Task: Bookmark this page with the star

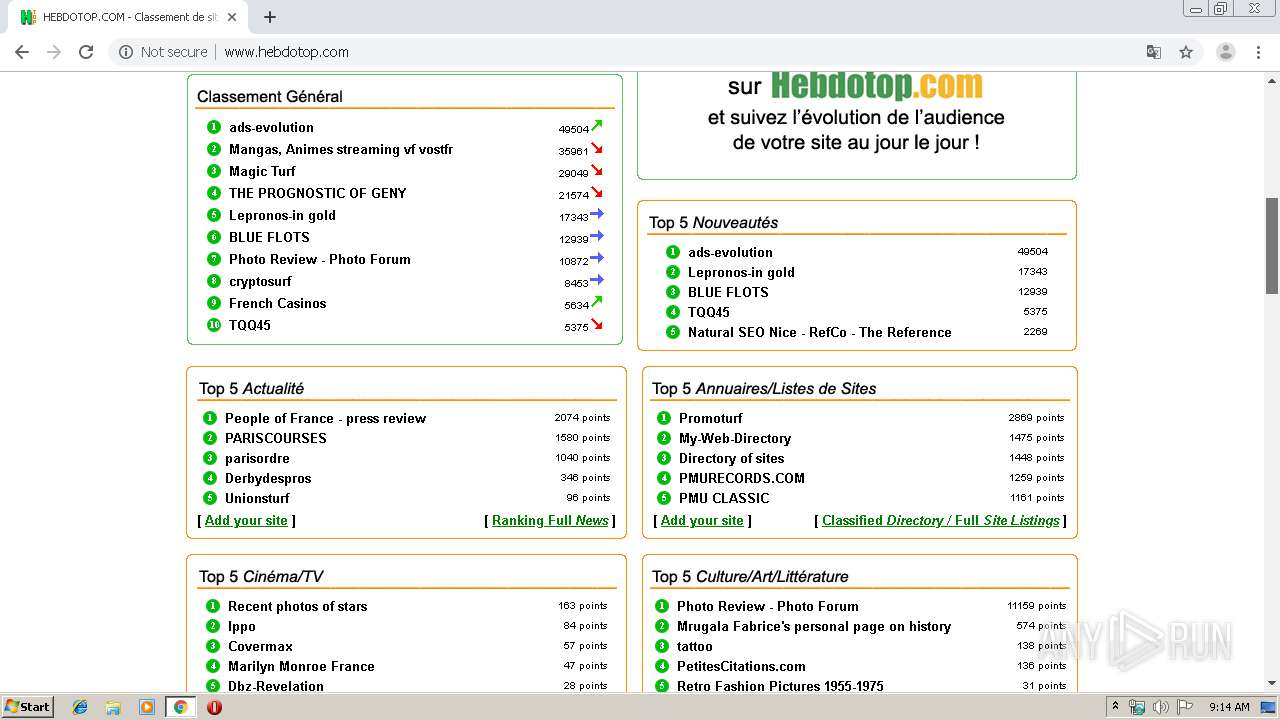Action: pos(1186,52)
